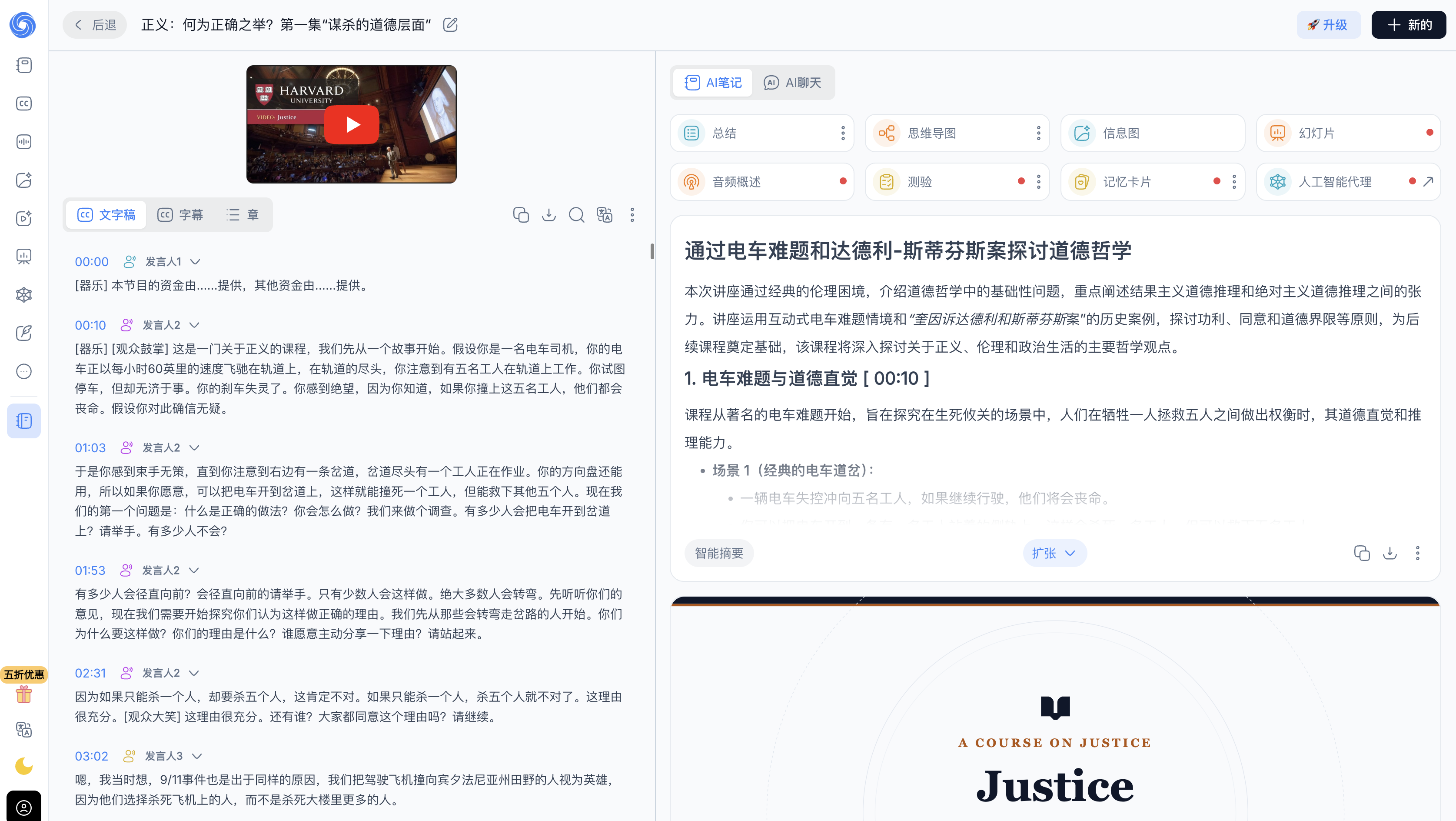Select the highlighted notebook icon in sidebar
This screenshot has width=1456, height=821.
click(24, 421)
